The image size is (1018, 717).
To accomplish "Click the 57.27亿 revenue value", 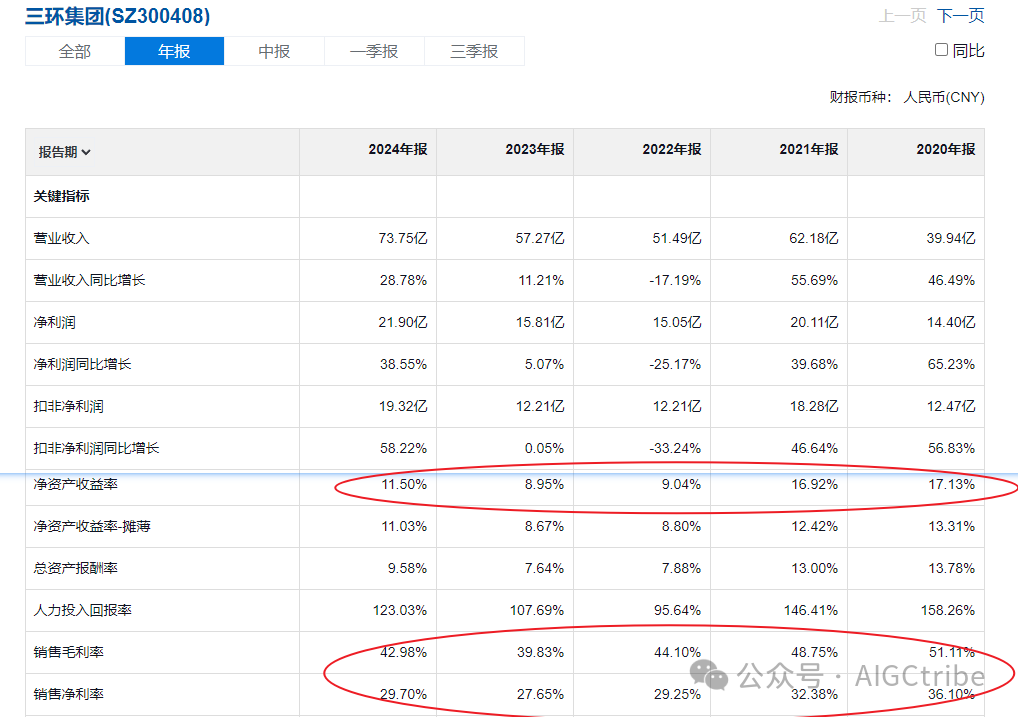I will (540, 238).
